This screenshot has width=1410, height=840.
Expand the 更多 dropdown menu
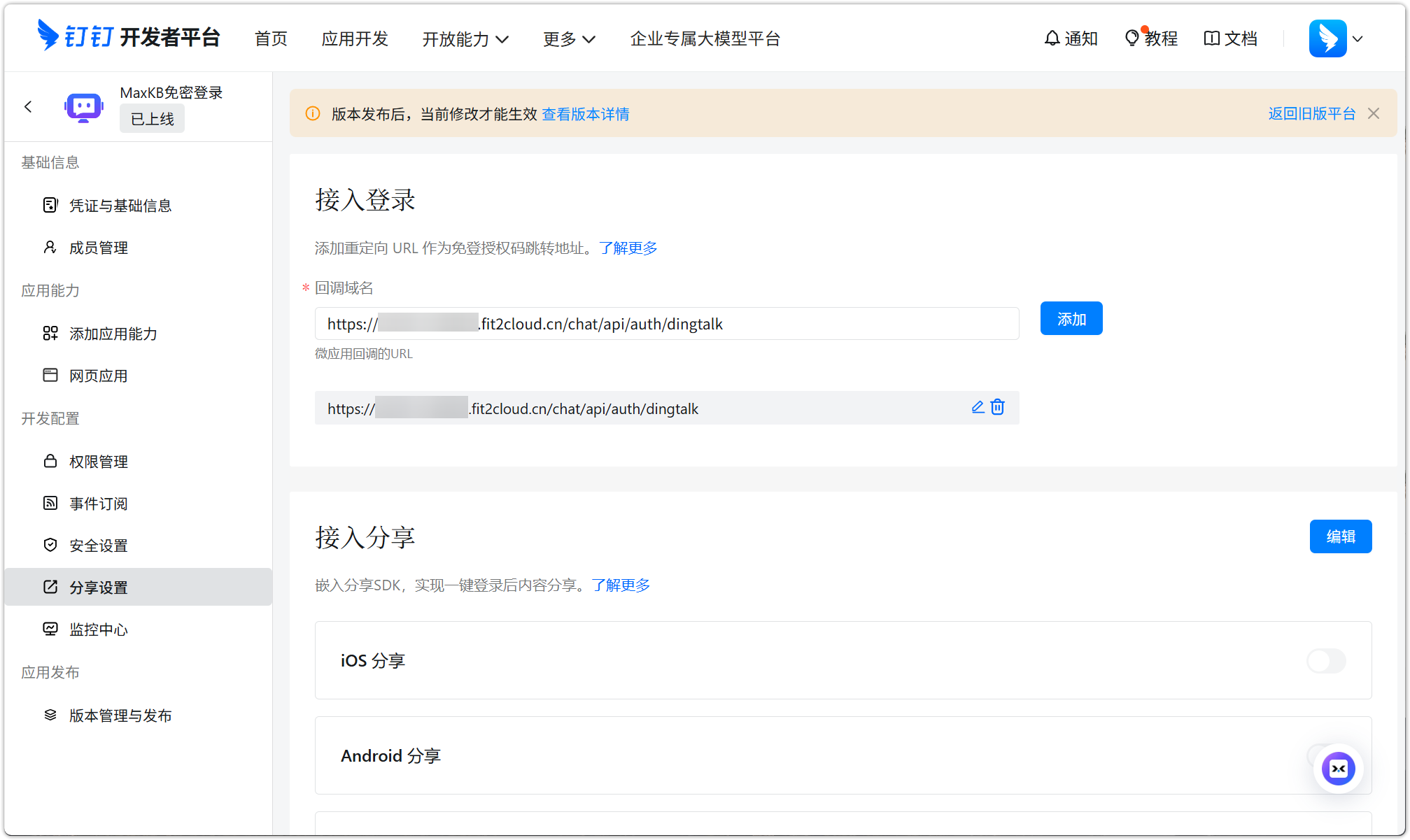tap(568, 39)
